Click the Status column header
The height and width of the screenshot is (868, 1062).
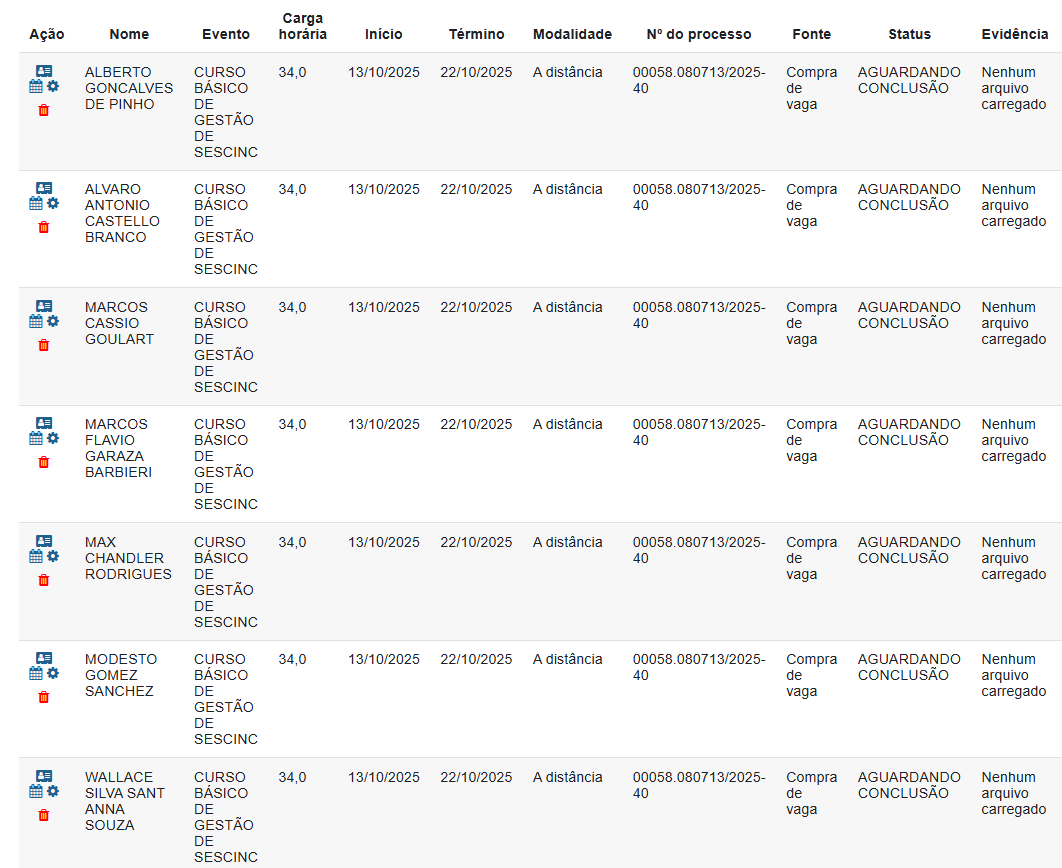point(909,34)
